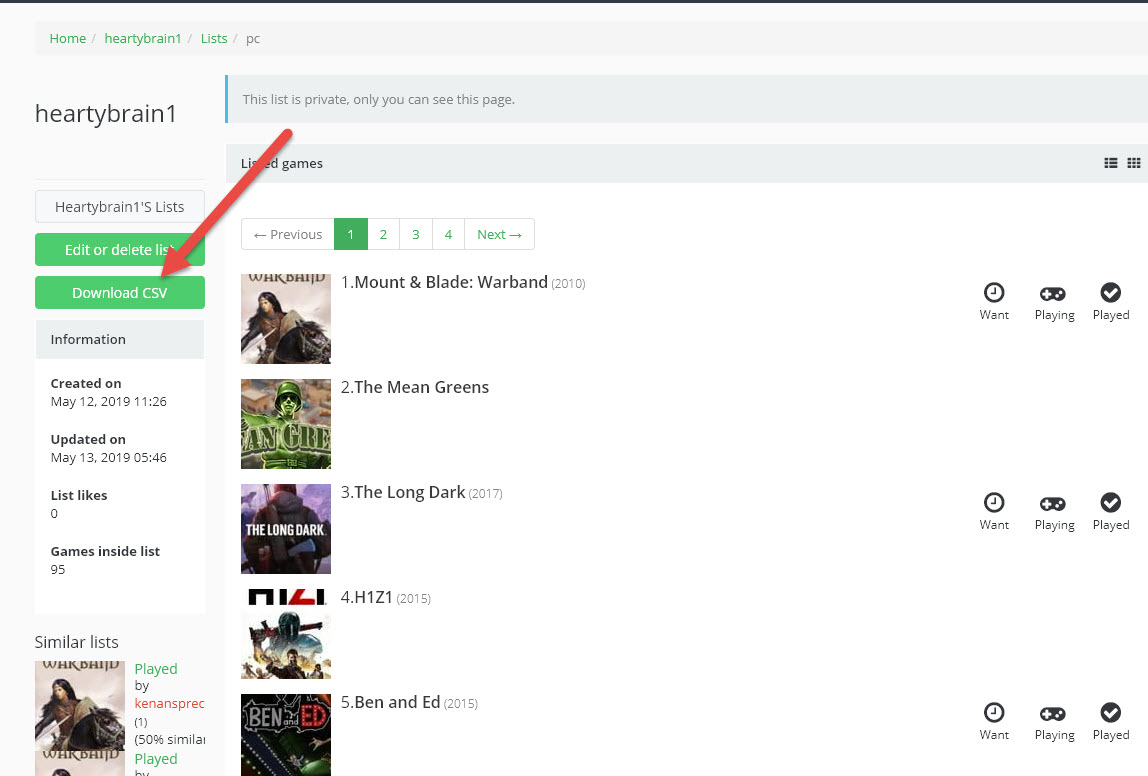Go to page 2 of the list
Screen dimensions: 1148x776
tap(383, 234)
